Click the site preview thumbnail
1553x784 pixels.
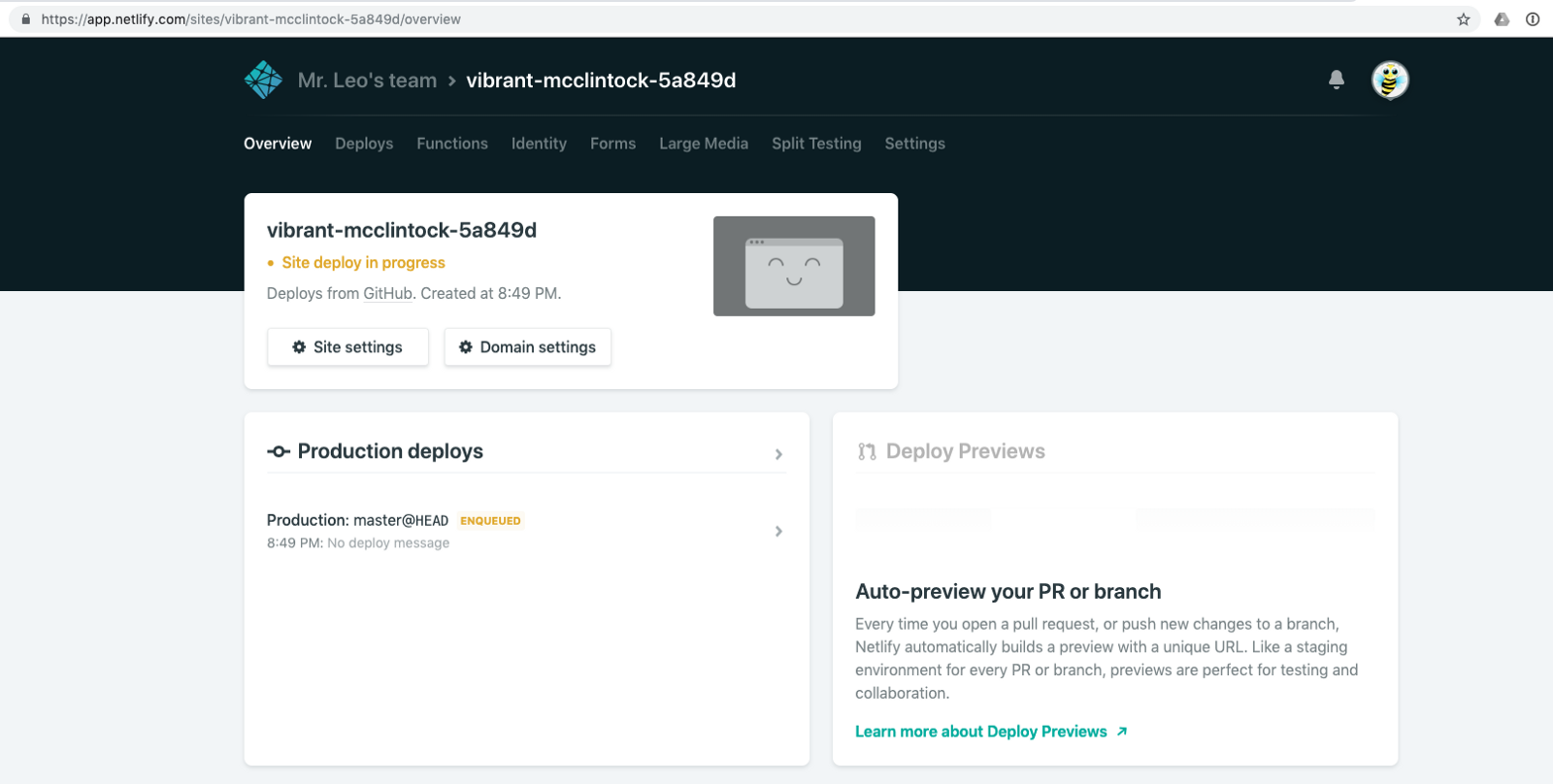click(x=794, y=266)
